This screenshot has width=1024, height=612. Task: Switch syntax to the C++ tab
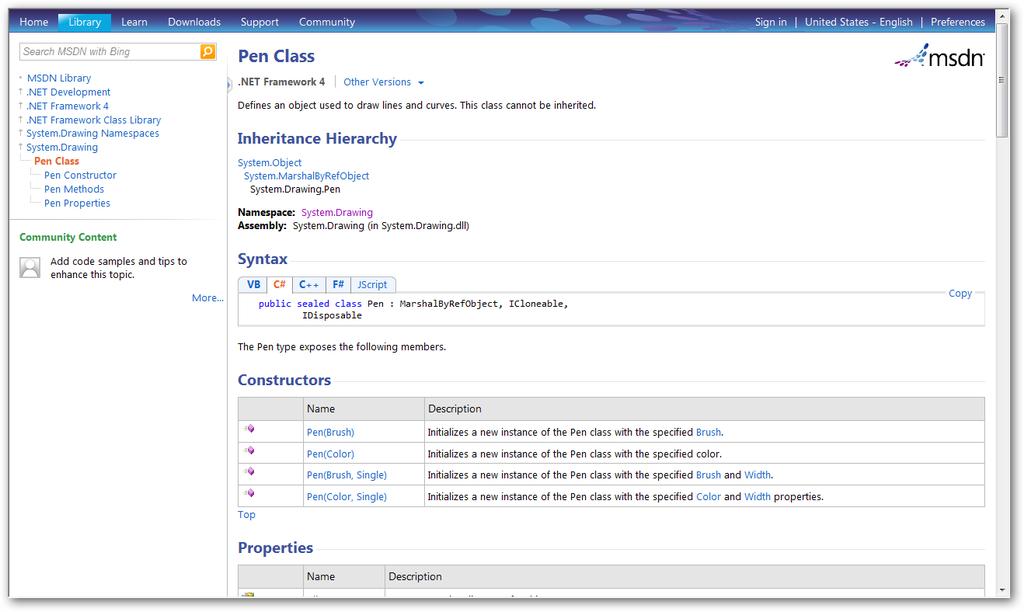click(309, 285)
